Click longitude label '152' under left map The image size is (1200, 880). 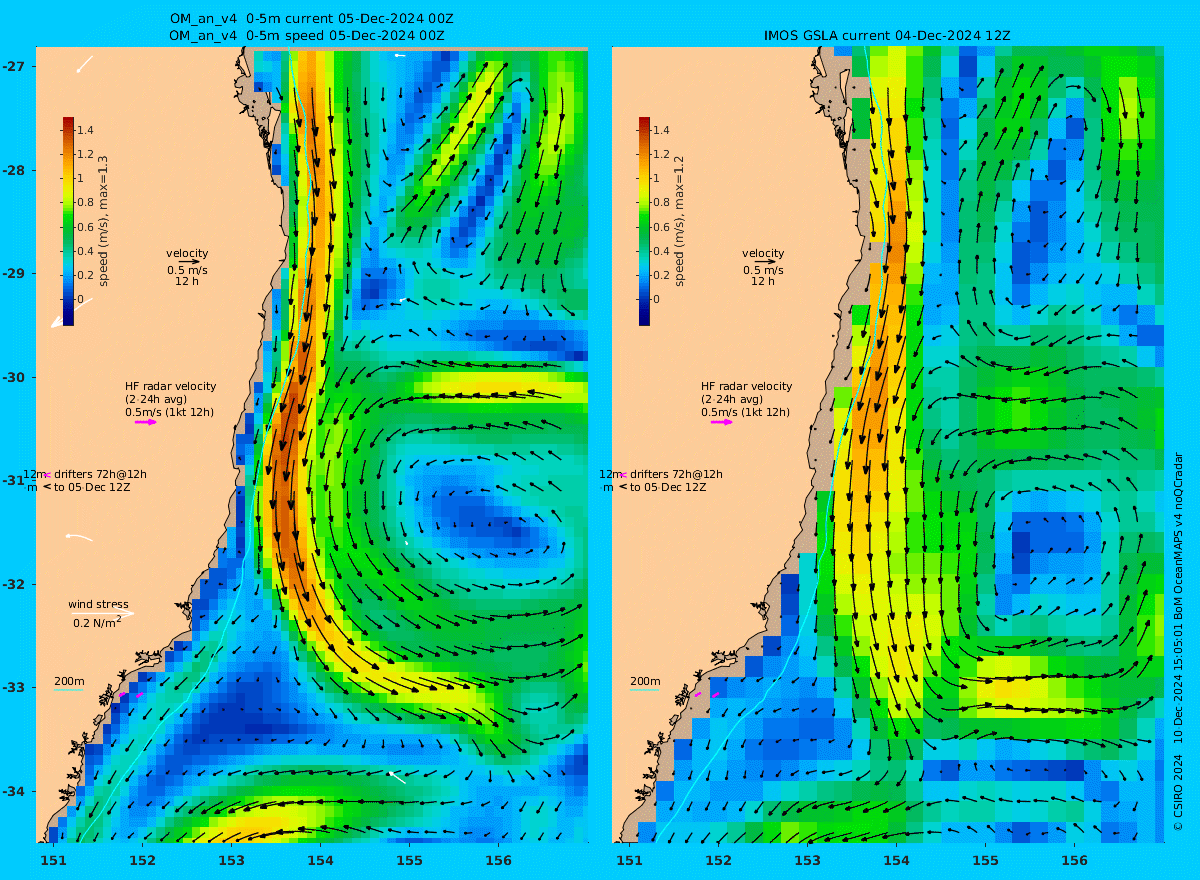click(x=142, y=860)
